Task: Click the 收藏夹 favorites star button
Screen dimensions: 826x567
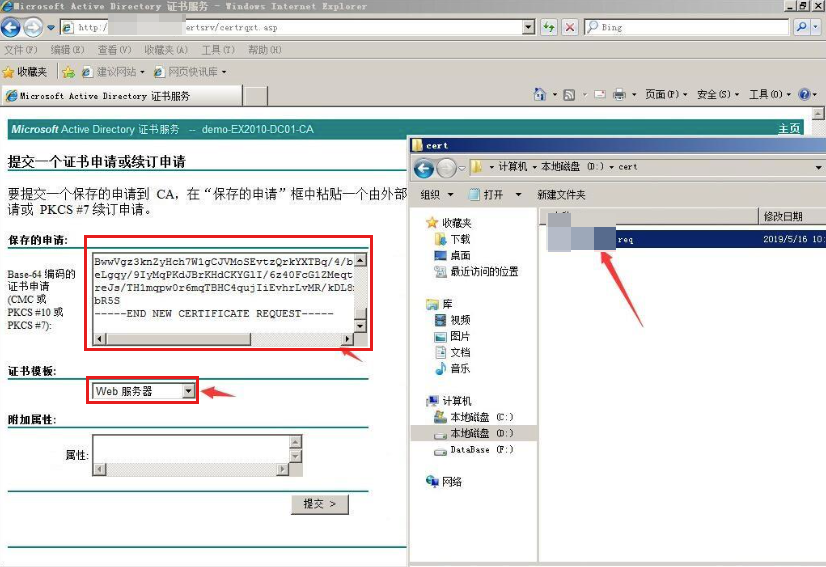Action: coord(25,72)
